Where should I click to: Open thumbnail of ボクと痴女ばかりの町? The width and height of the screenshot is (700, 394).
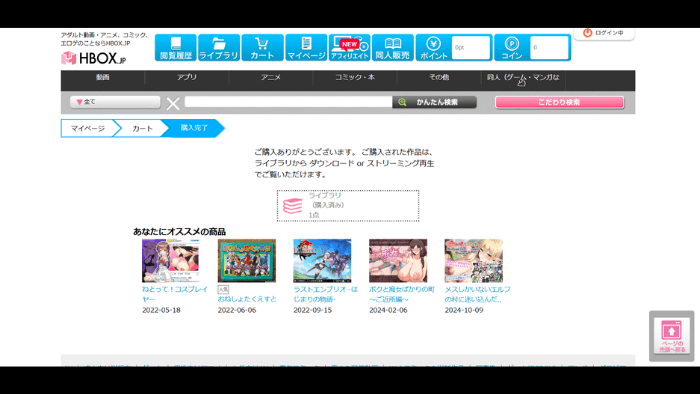click(398, 261)
